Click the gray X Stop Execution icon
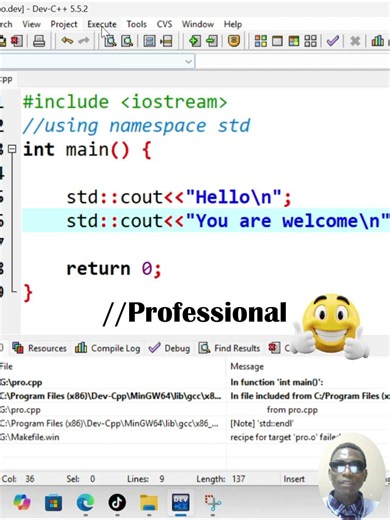Viewport: 390px width, 520px height. [x=355, y=41]
